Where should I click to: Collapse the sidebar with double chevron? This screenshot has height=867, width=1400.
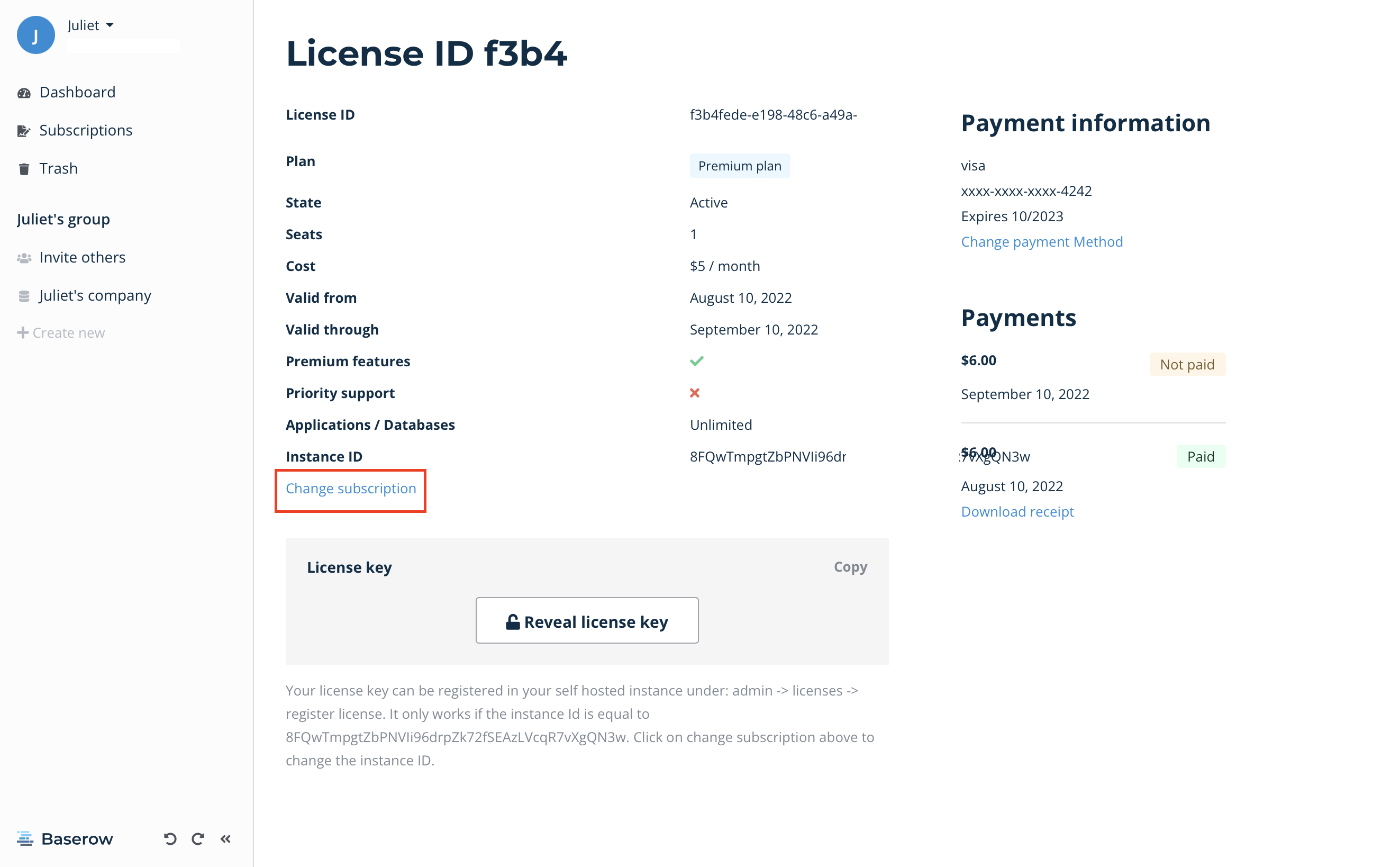click(226, 839)
